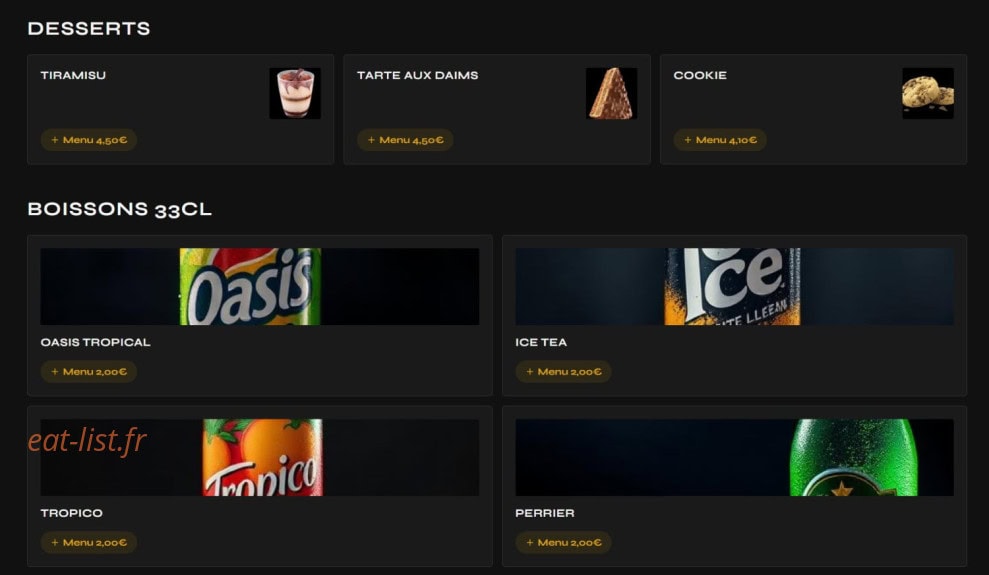Viewport: 989px width, 575px height.
Task: Select the Tropico item title
Action: [x=71, y=513]
